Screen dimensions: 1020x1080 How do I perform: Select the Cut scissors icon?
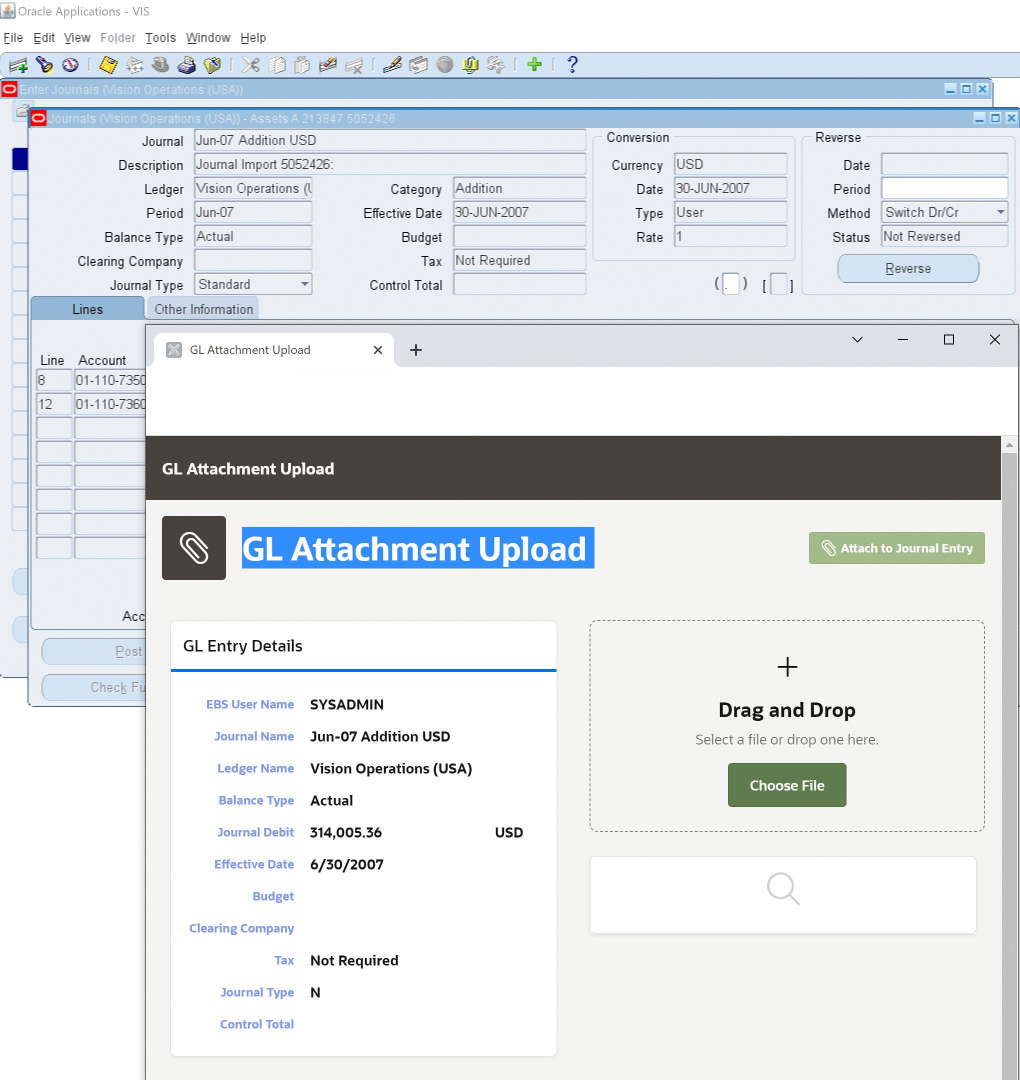(251, 65)
